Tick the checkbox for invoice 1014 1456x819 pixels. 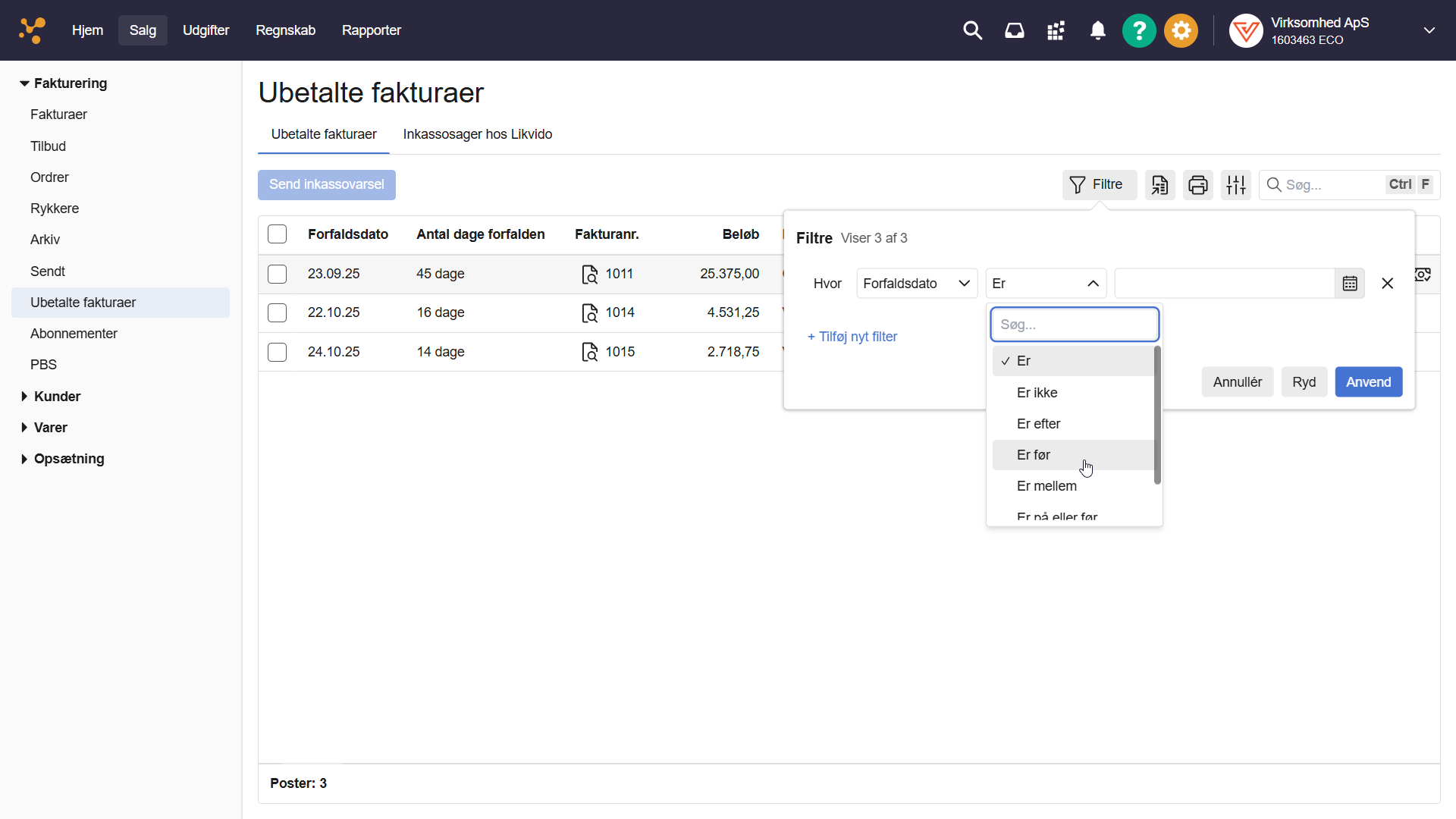(x=278, y=312)
